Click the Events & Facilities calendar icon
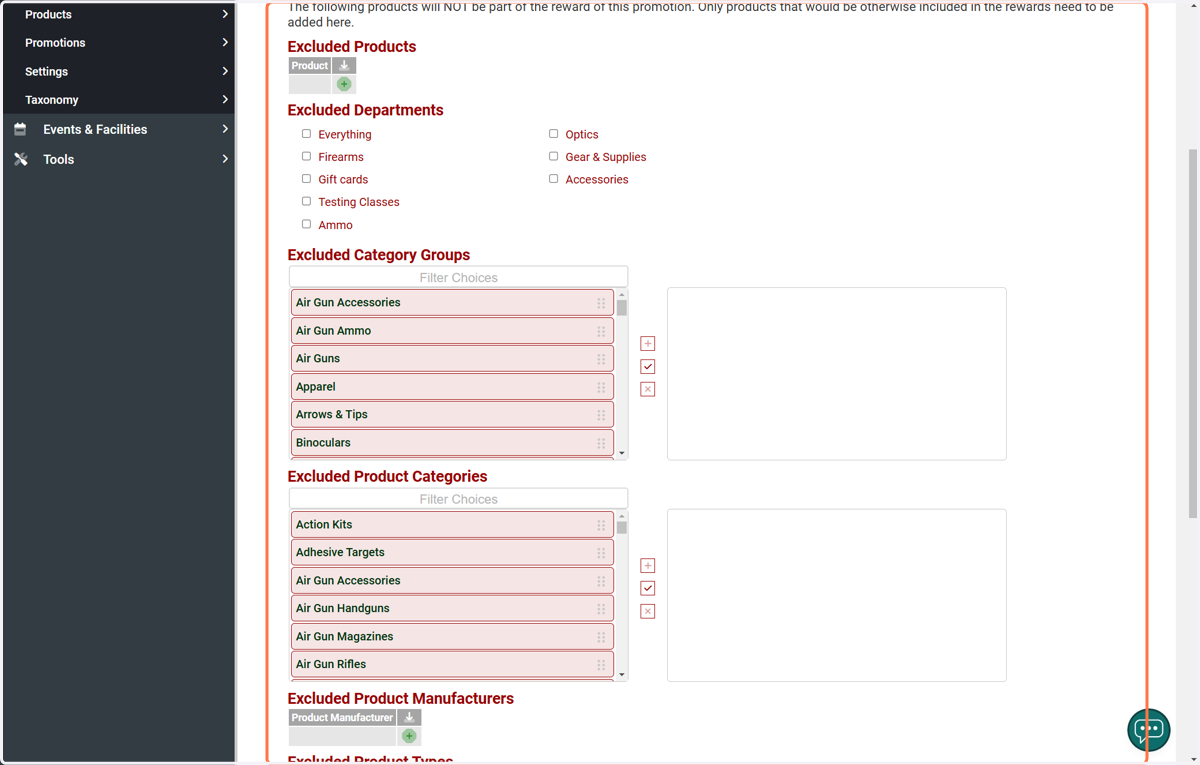The width and height of the screenshot is (1200, 765). (x=20, y=129)
